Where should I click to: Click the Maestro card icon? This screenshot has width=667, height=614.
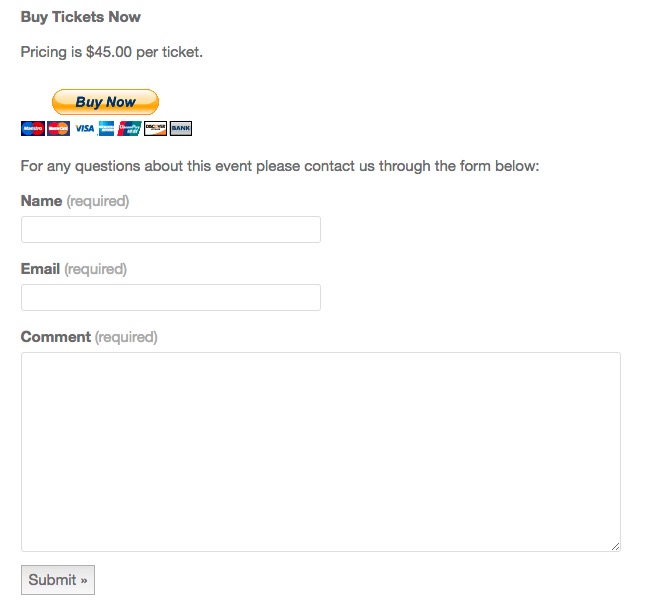point(32,129)
